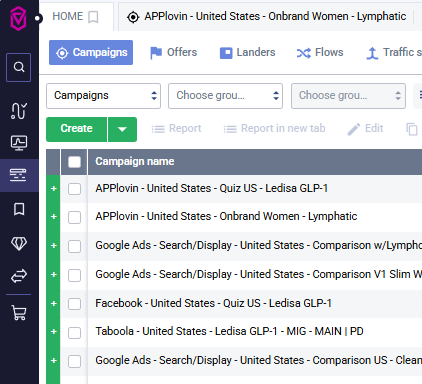422x384 pixels.
Task: Select the highlighted campaigns list sidebar icon
Action: point(18,175)
